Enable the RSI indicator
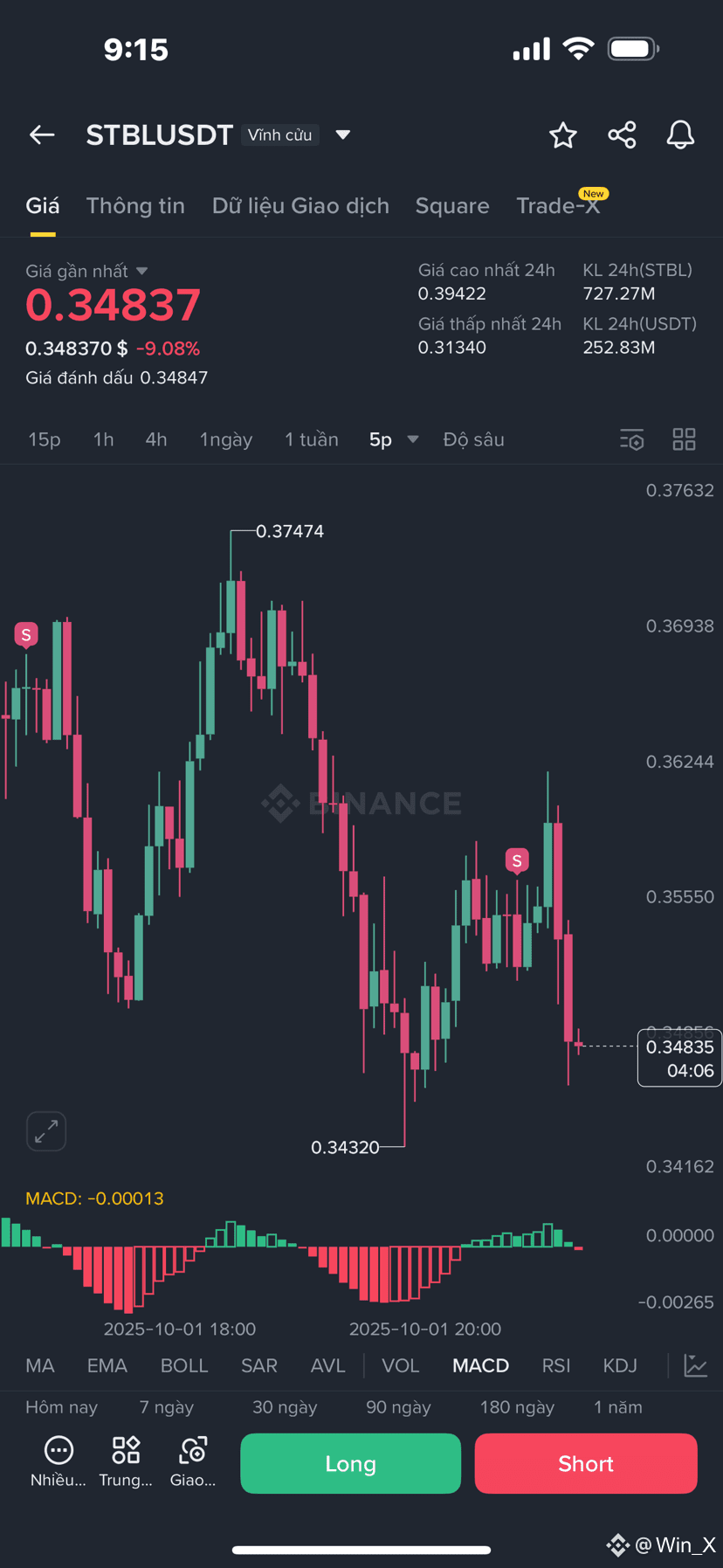The image size is (723, 1568). click(x=555, y=1364)
